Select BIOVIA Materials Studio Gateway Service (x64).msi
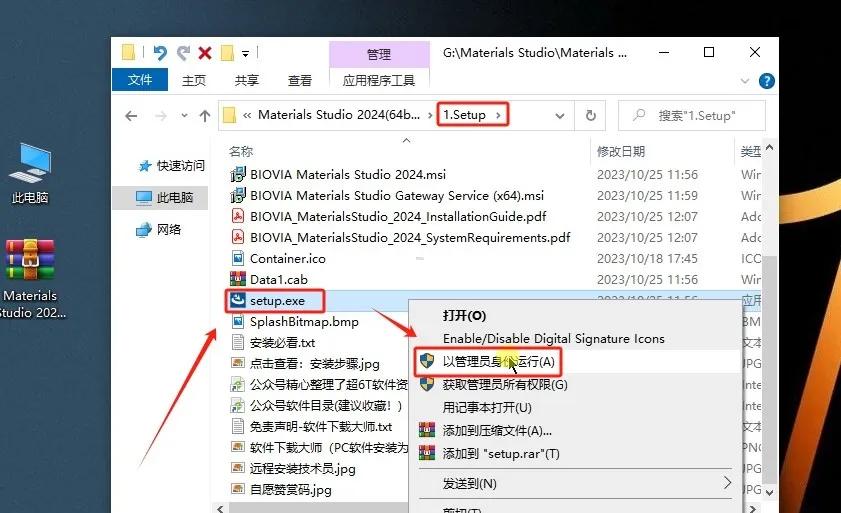This screenshot has height=513, width=841. (x=397, y=195)
